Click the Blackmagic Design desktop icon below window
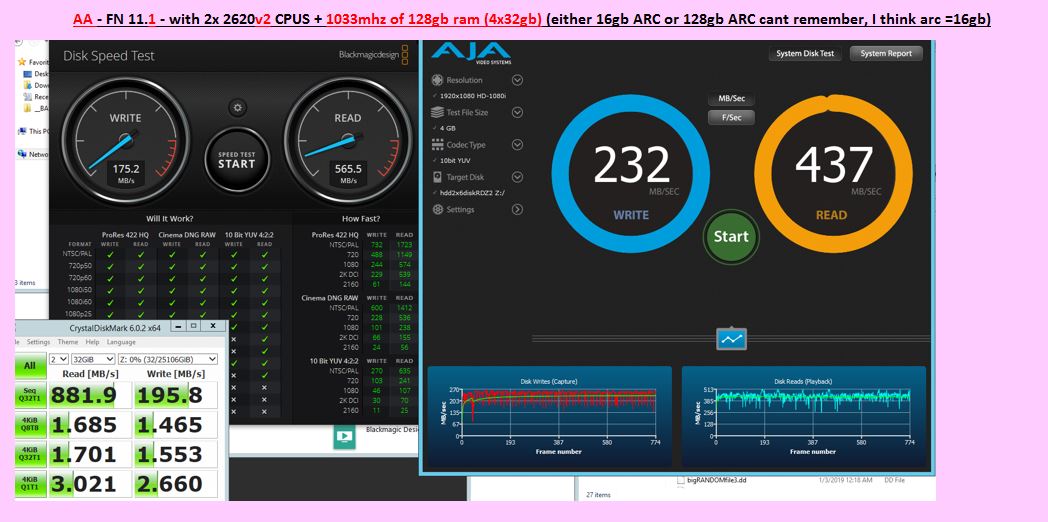Screen dimensions: 1048x522 pos(344,438)
